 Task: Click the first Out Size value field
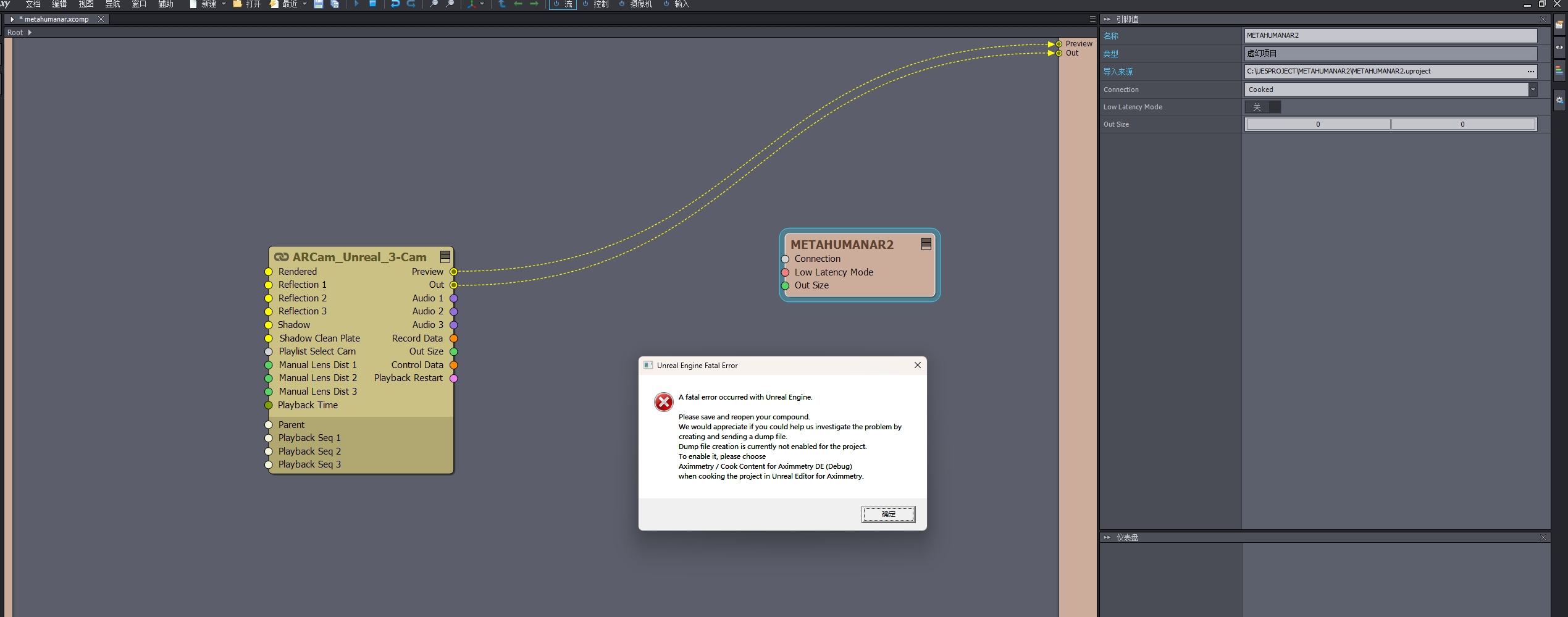(1318, 124)
